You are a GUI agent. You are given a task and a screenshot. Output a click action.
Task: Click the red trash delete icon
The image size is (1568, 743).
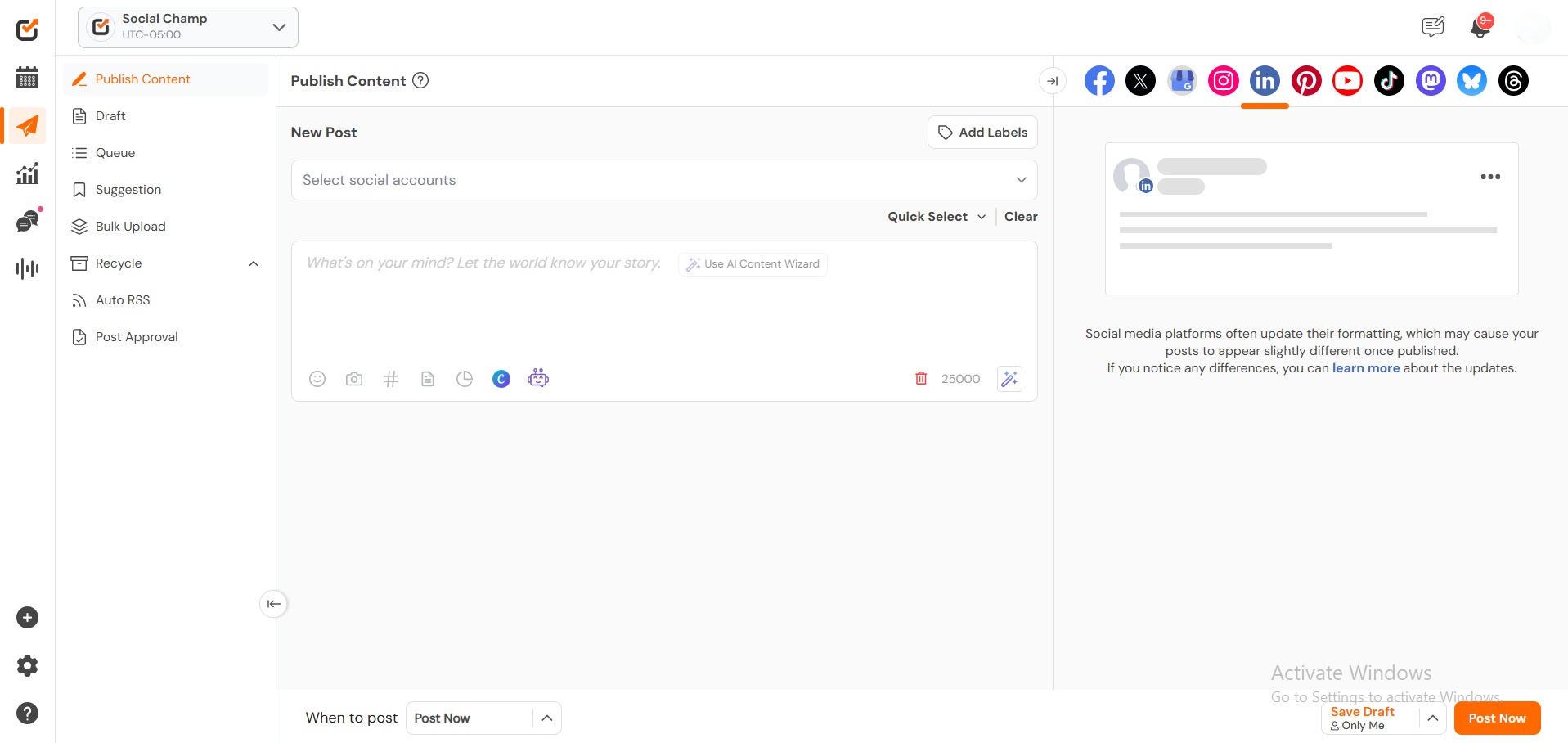[921, 378]
